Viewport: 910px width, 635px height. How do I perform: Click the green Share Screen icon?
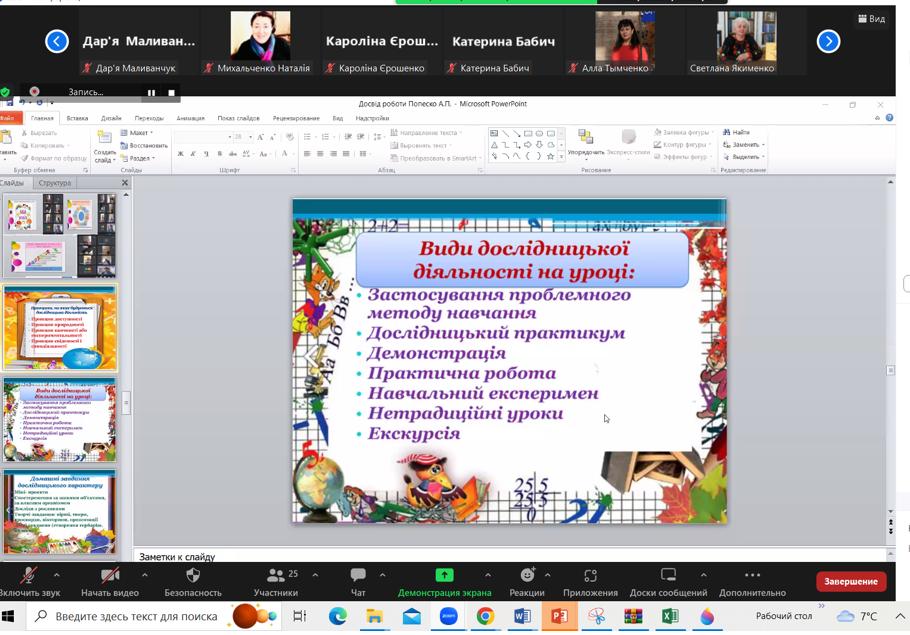[444, 575]
